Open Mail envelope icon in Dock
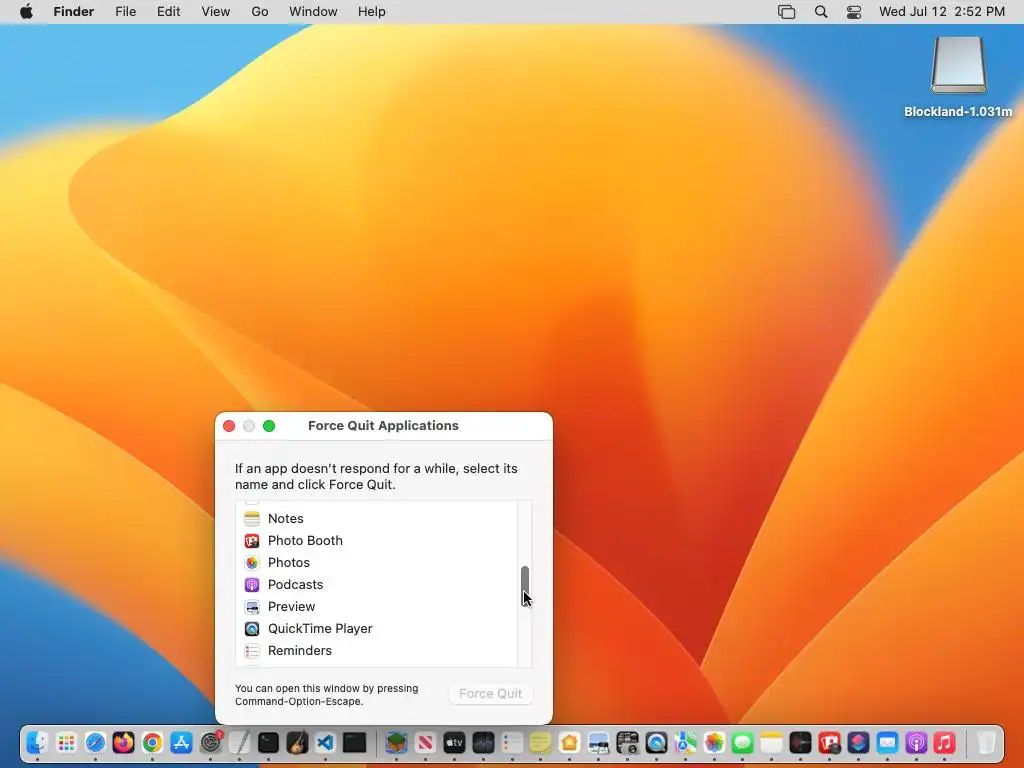 [887, 743]
